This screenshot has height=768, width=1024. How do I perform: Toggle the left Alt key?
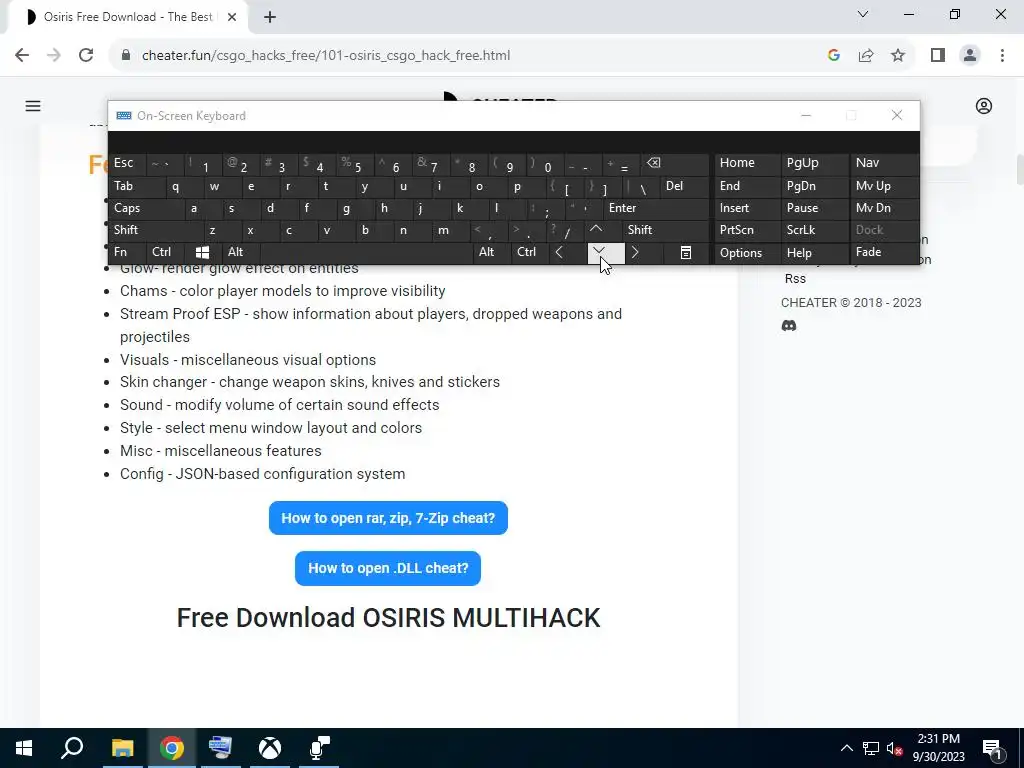pyautogui.click(x=240, y=253)
